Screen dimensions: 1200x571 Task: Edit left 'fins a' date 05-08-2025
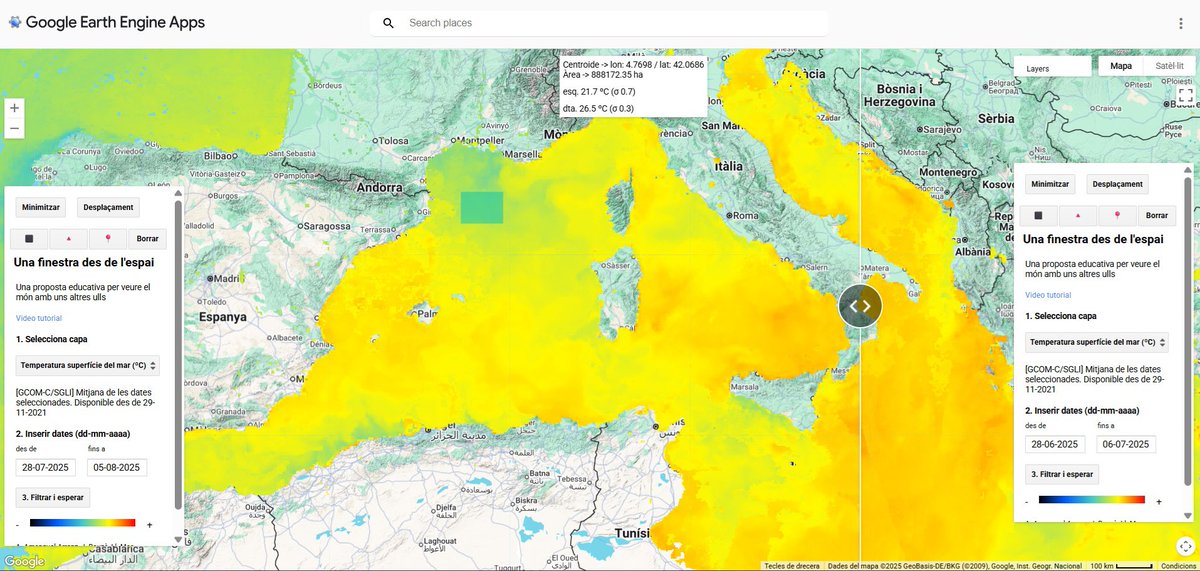(x=118, y=467)
